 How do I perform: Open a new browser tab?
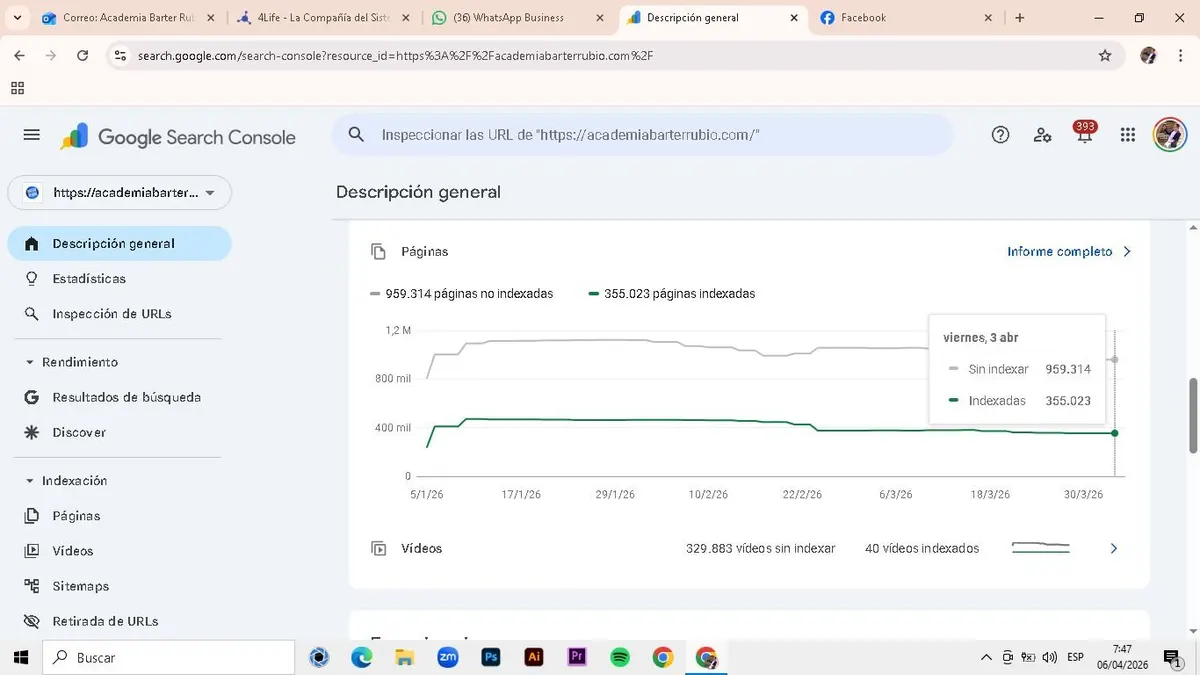(1020, 18)
